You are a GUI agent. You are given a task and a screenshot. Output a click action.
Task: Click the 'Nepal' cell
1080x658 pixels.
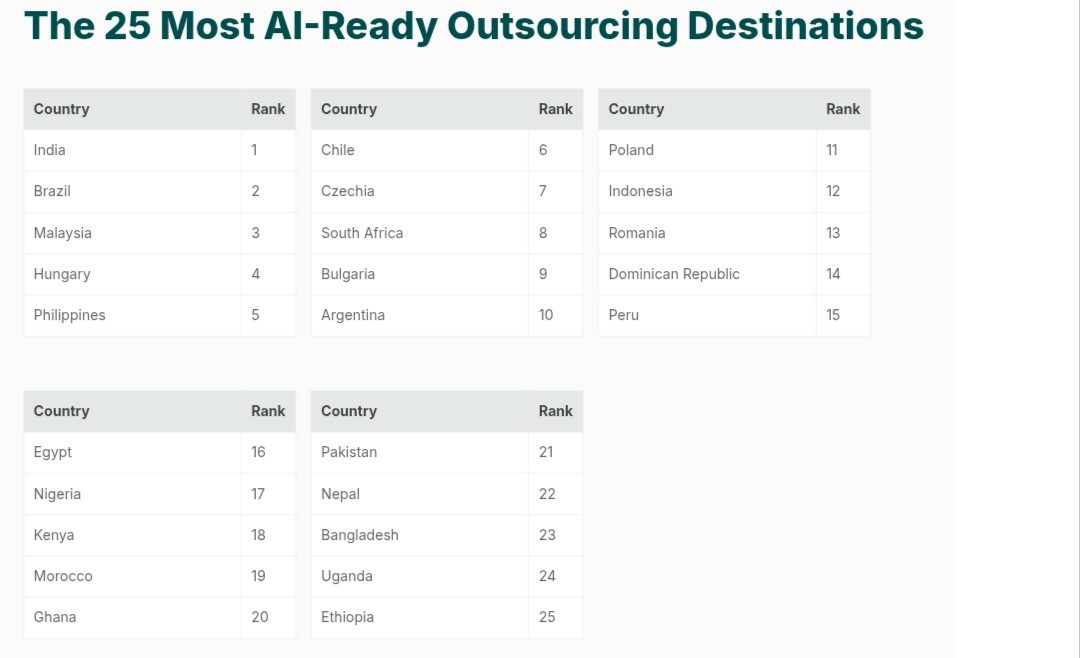[x=419, y=494]
